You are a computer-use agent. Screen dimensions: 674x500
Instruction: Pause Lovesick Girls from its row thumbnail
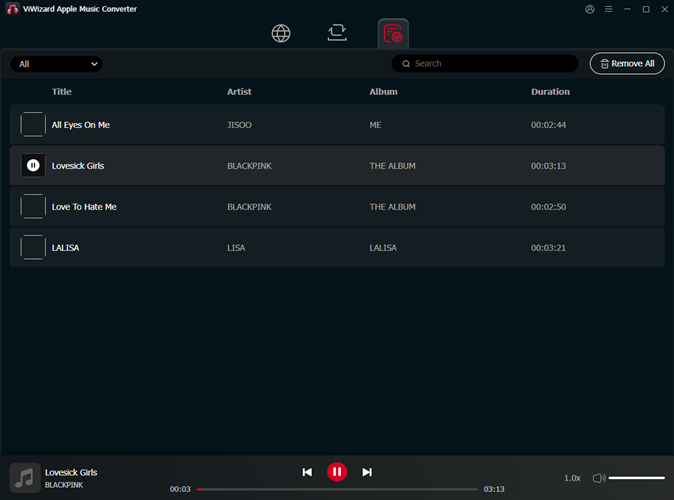(33, 166)
